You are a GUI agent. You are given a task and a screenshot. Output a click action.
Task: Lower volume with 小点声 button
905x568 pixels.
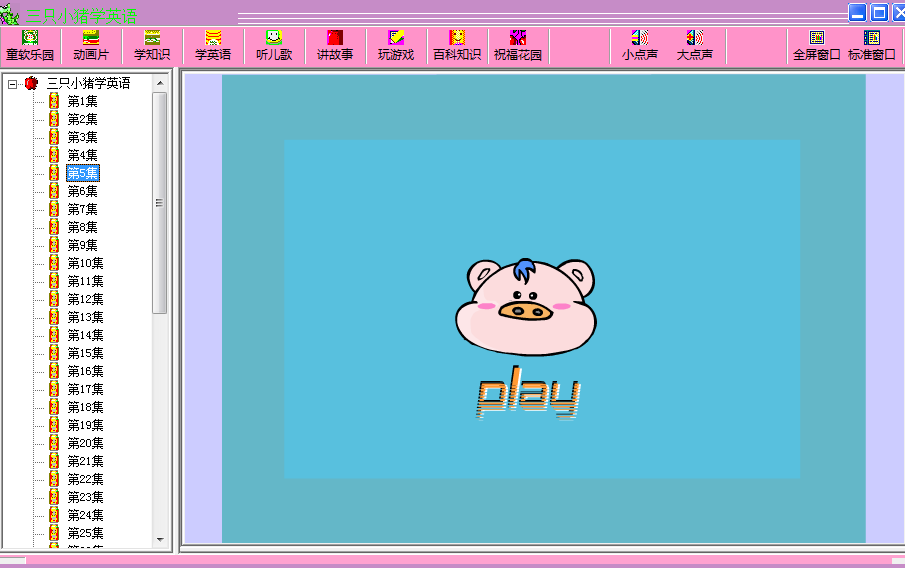click(x=640, y=46)
